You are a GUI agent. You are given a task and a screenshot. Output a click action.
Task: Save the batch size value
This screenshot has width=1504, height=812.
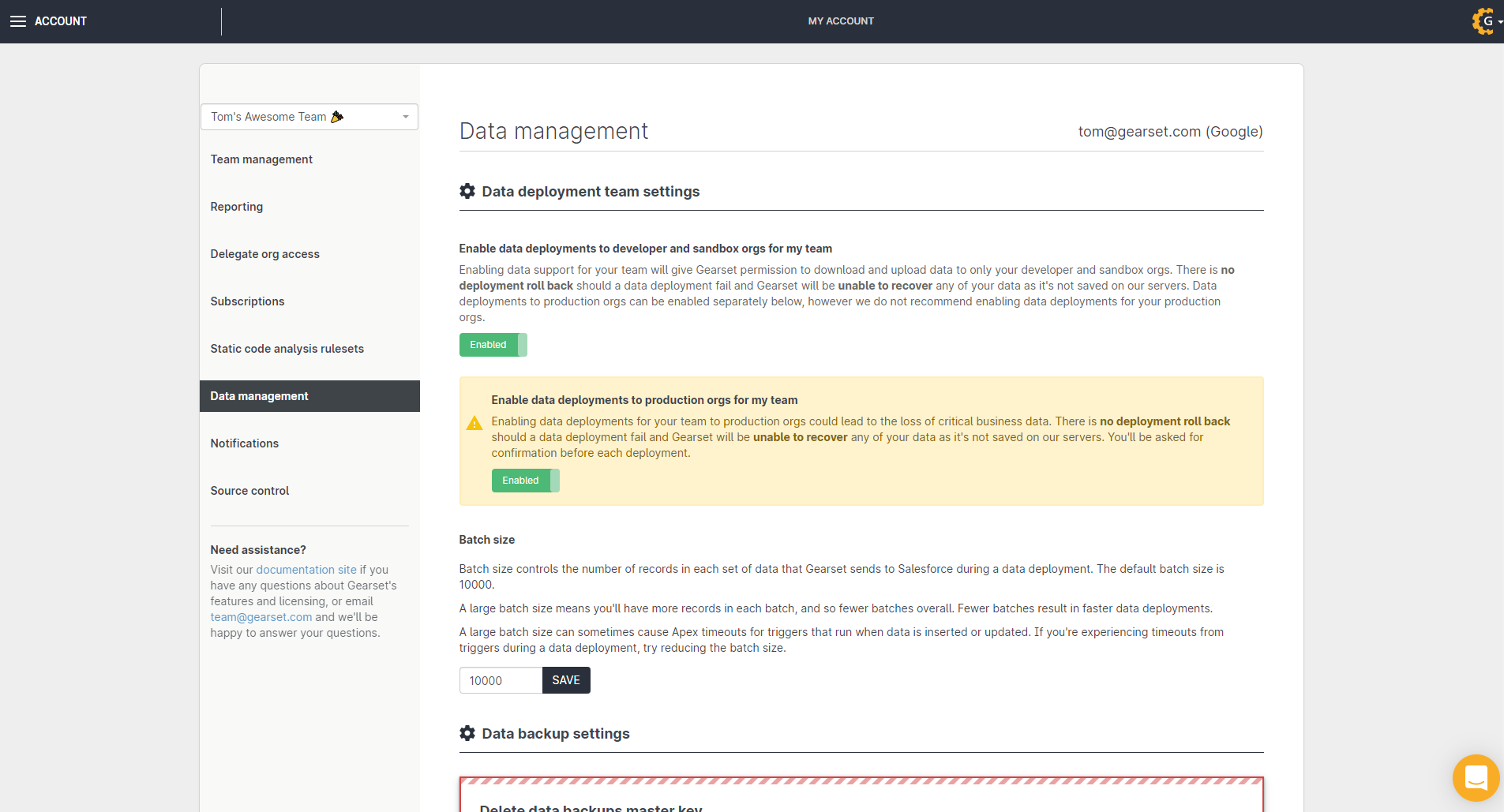pos(566,679)
